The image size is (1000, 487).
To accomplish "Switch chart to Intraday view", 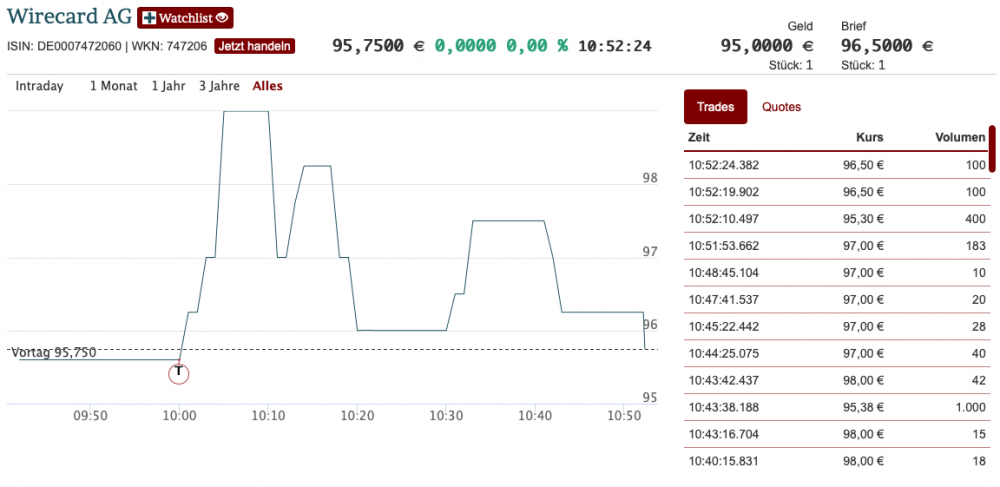I will click(x=40, y=86).
